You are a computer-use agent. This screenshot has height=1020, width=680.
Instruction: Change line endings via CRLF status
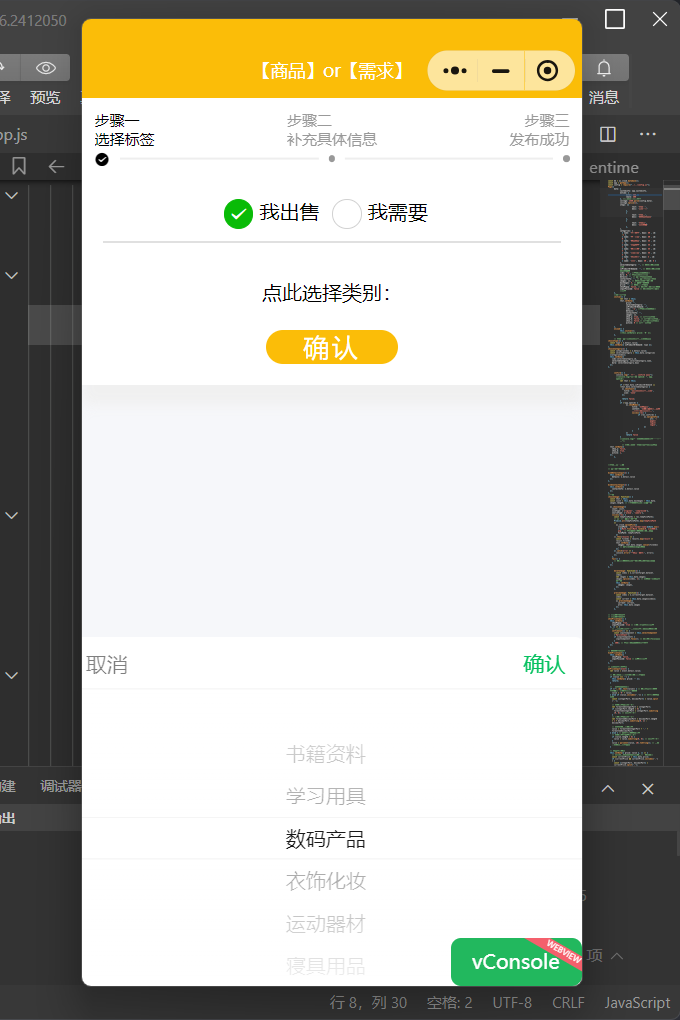click(x=569, y=1002)
